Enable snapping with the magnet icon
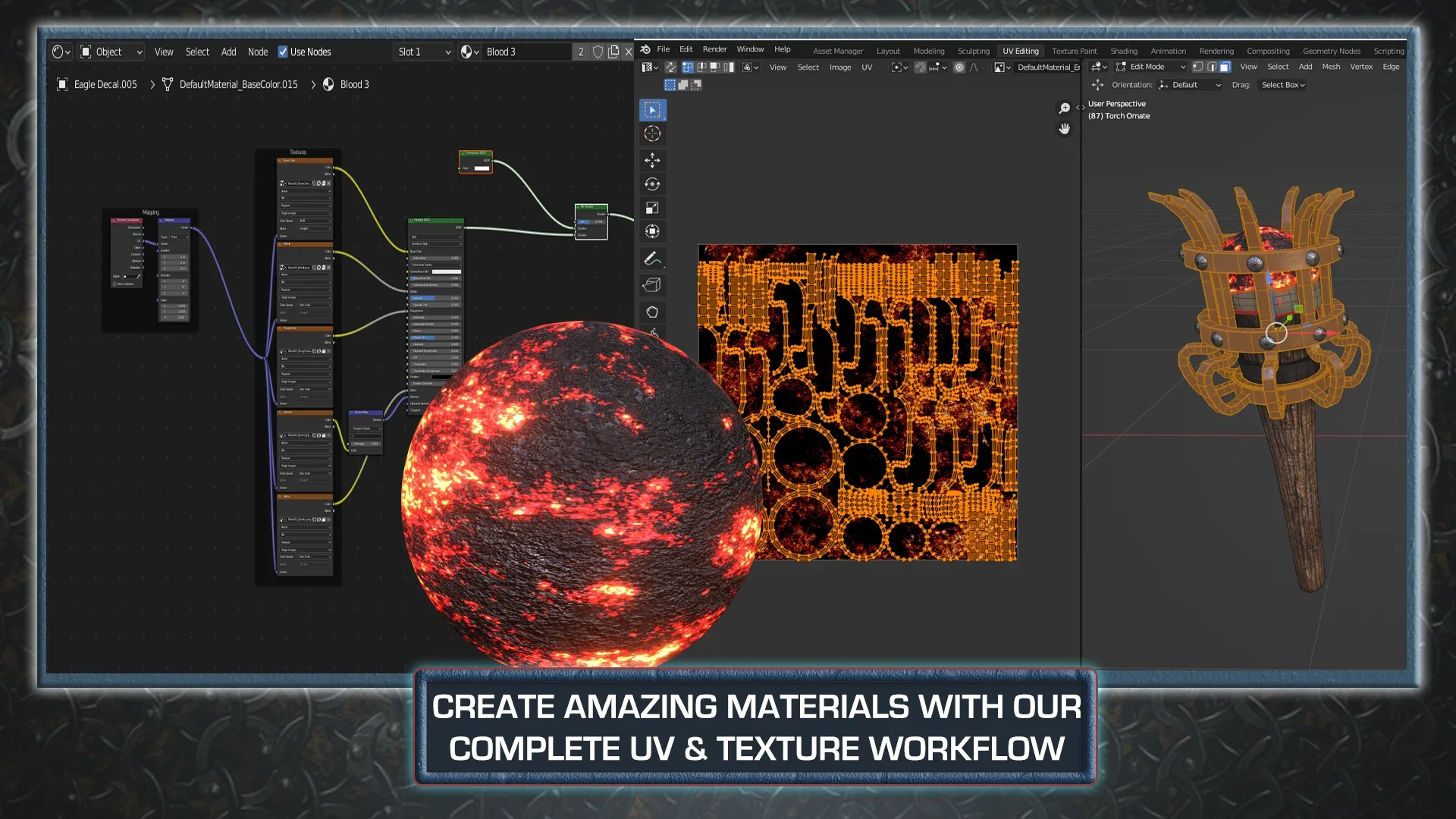Screen dimensions: 1456x819 tap(921, 67)
